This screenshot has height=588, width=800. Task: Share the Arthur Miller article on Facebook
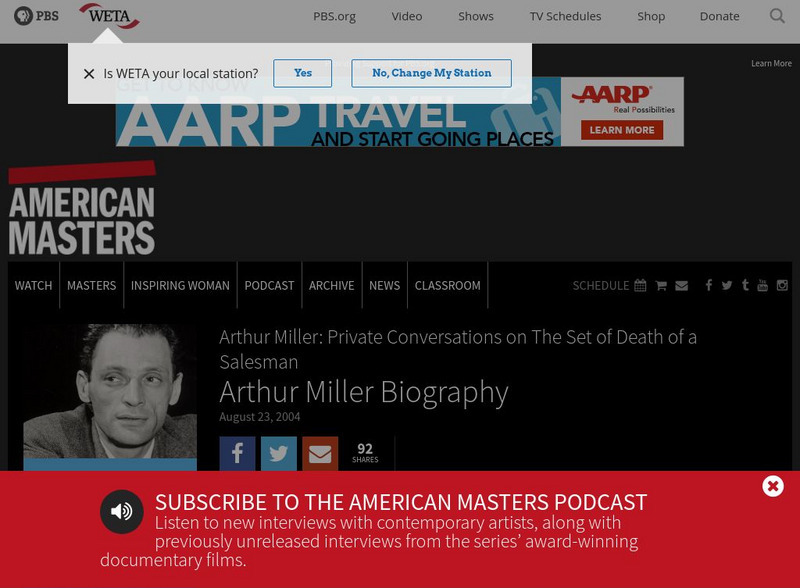pos(237,453)
